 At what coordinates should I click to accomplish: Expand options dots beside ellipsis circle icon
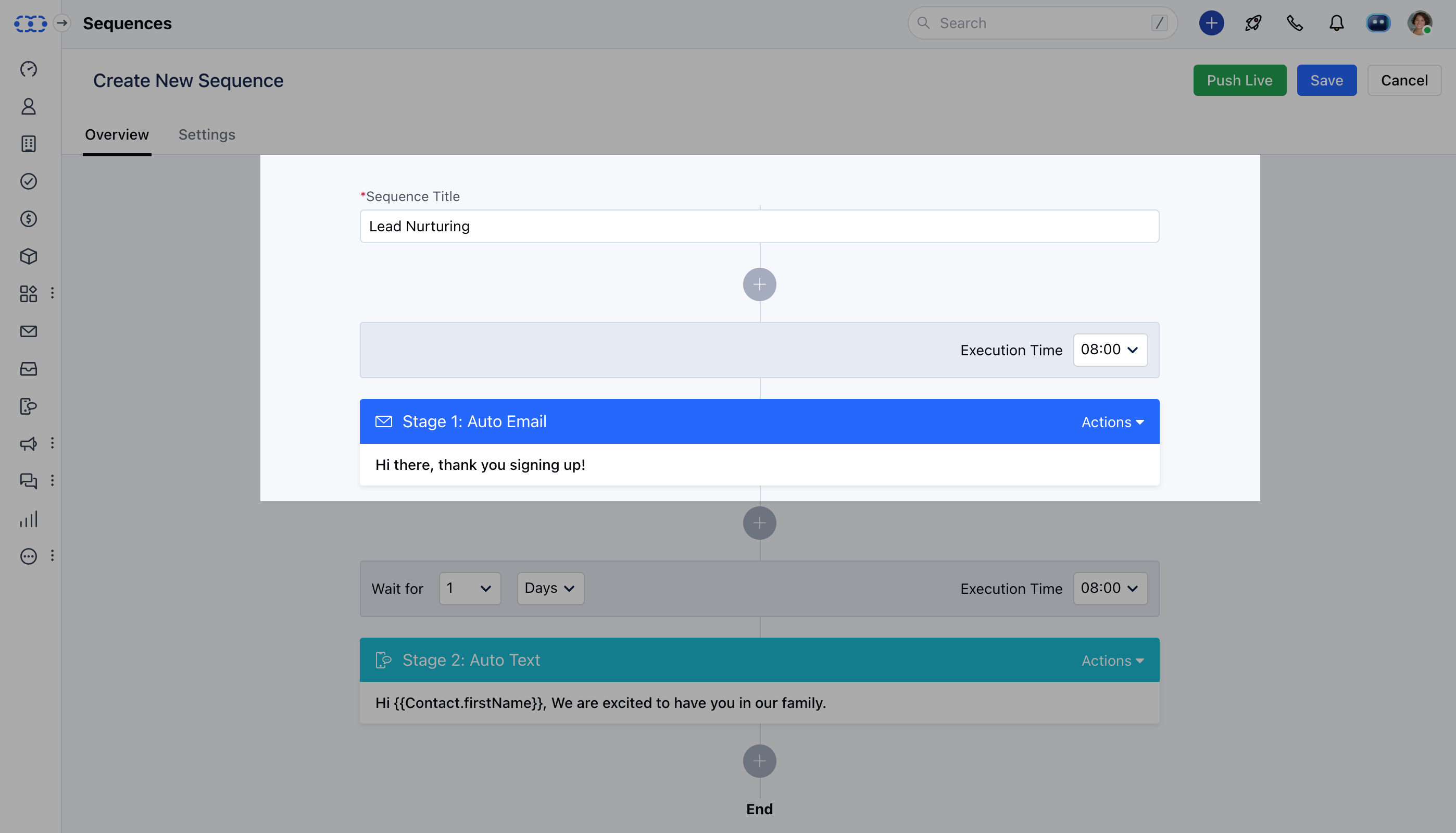[53, 555]
